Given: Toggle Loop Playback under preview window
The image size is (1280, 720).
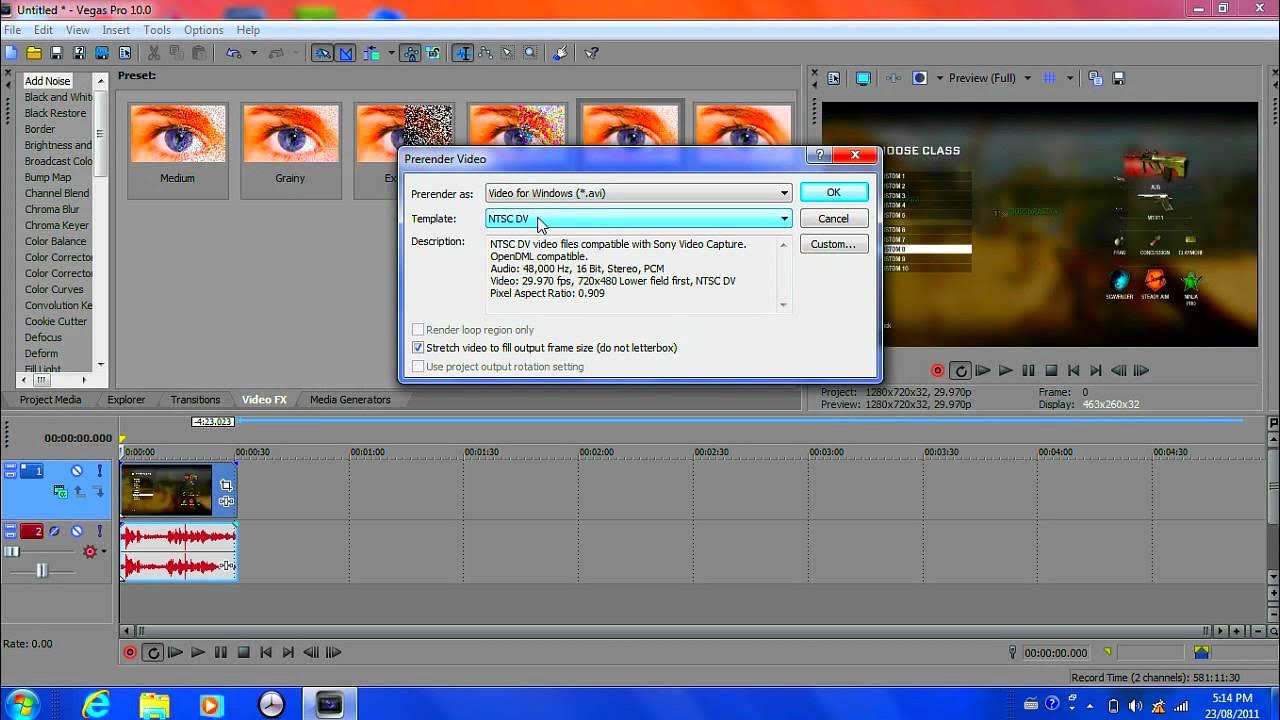Looking at the screenshot, I should (960, 370).
